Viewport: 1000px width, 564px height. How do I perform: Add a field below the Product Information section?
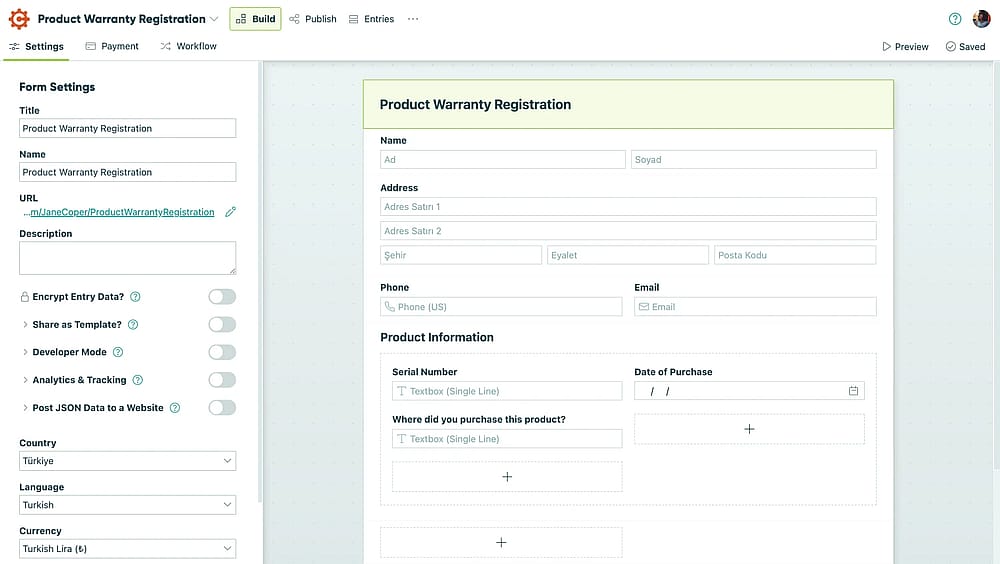click(x=501, y=542)
